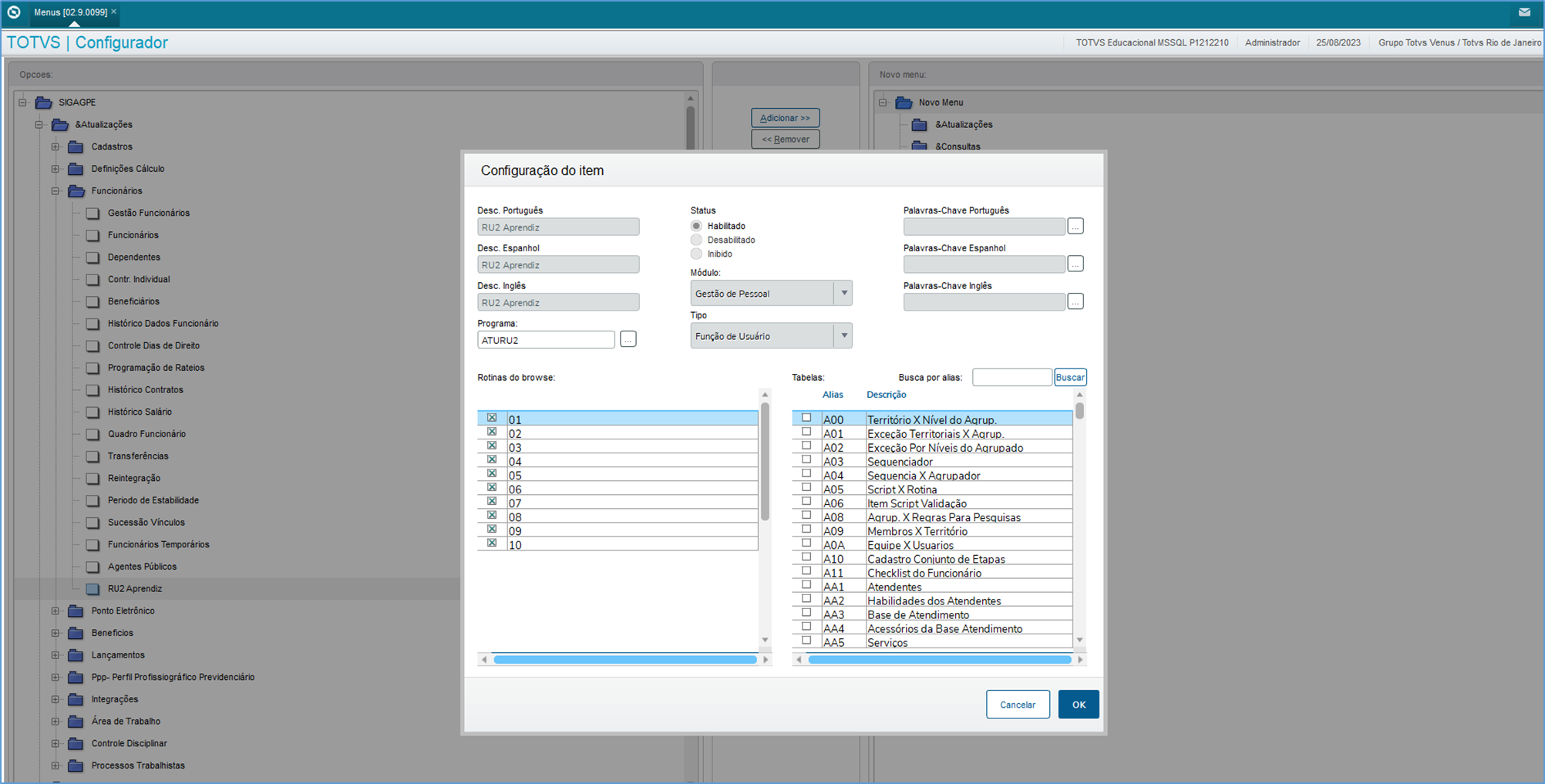Click the Beneficiários item icon
Image resolution: width=1545 pixels, height=784 pixels.
tap(93, 301)
